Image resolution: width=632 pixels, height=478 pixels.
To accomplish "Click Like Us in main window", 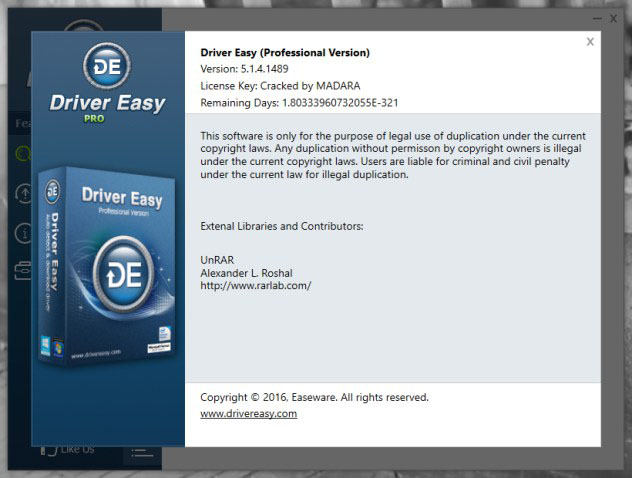I will [x=68, y=449].
